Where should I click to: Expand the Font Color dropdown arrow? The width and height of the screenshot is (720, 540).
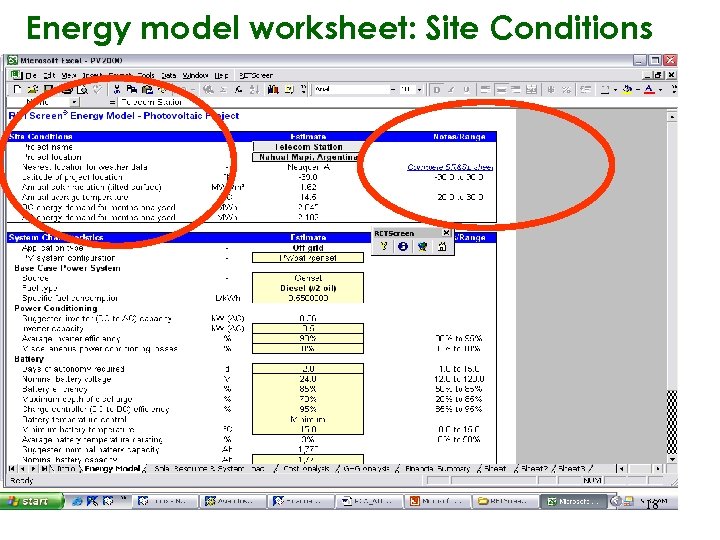tap(660, 90)
